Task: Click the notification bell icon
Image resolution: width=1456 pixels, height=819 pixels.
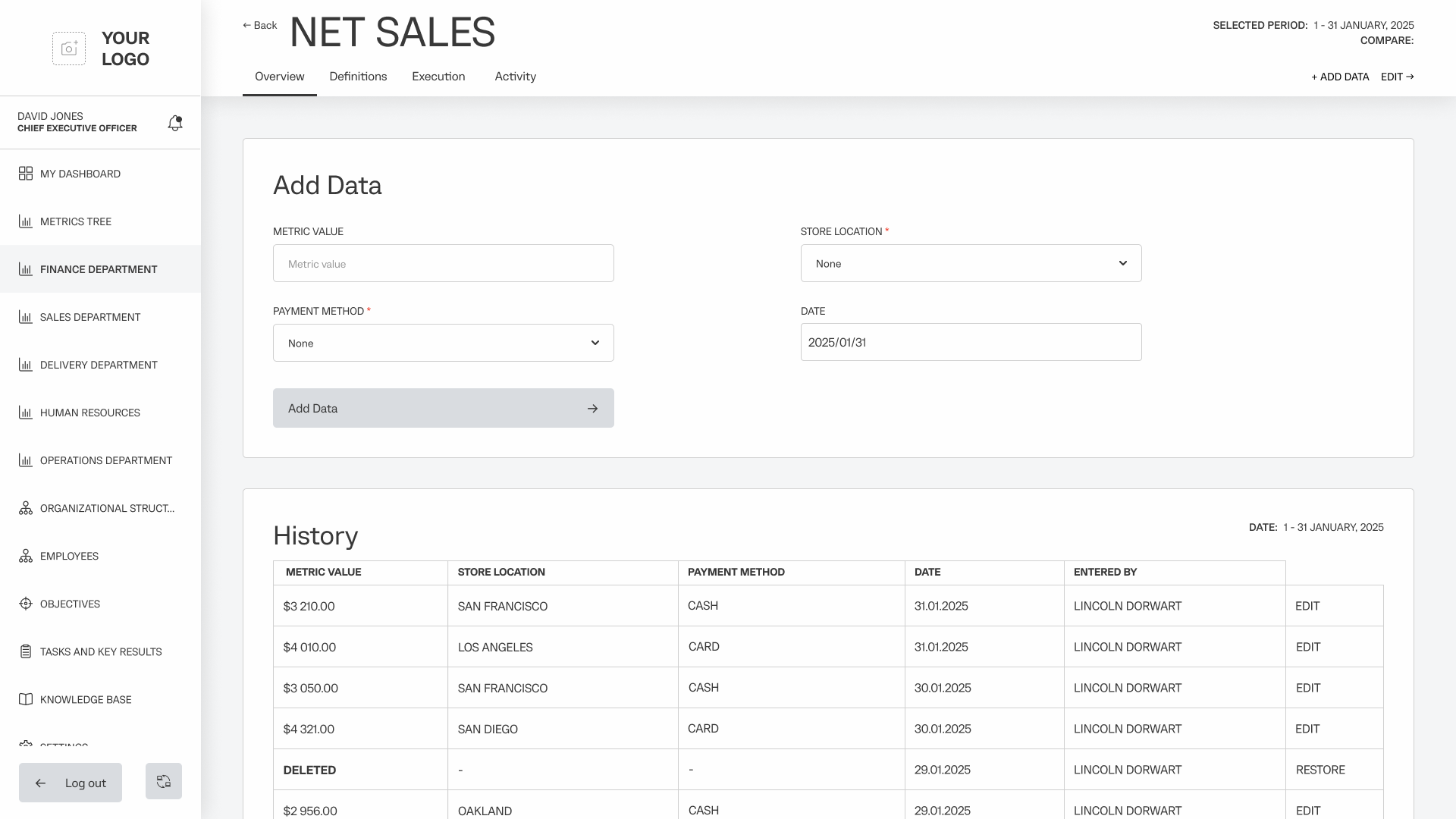Action: [x=175, y=123]
